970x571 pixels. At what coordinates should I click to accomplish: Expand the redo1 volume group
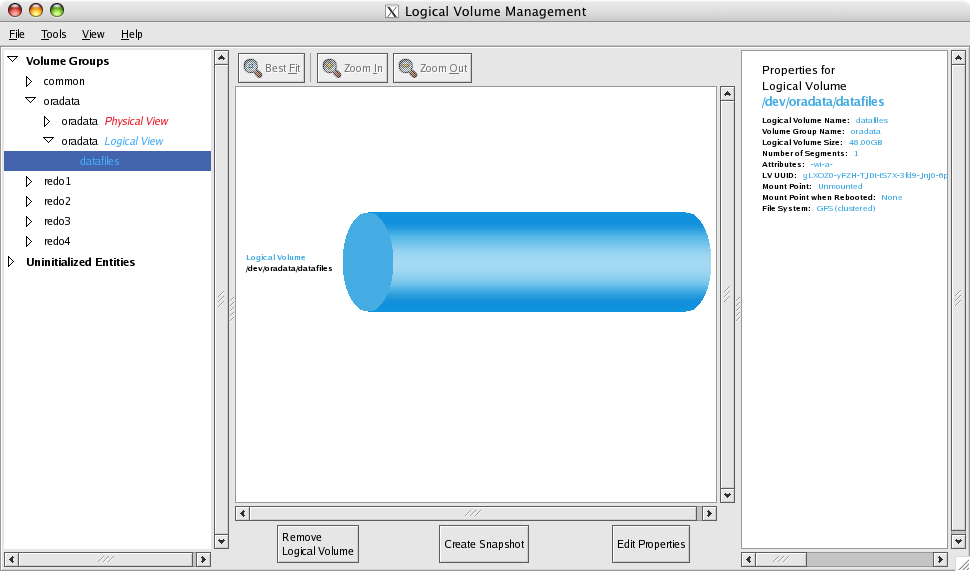click(x=30, y=181)
